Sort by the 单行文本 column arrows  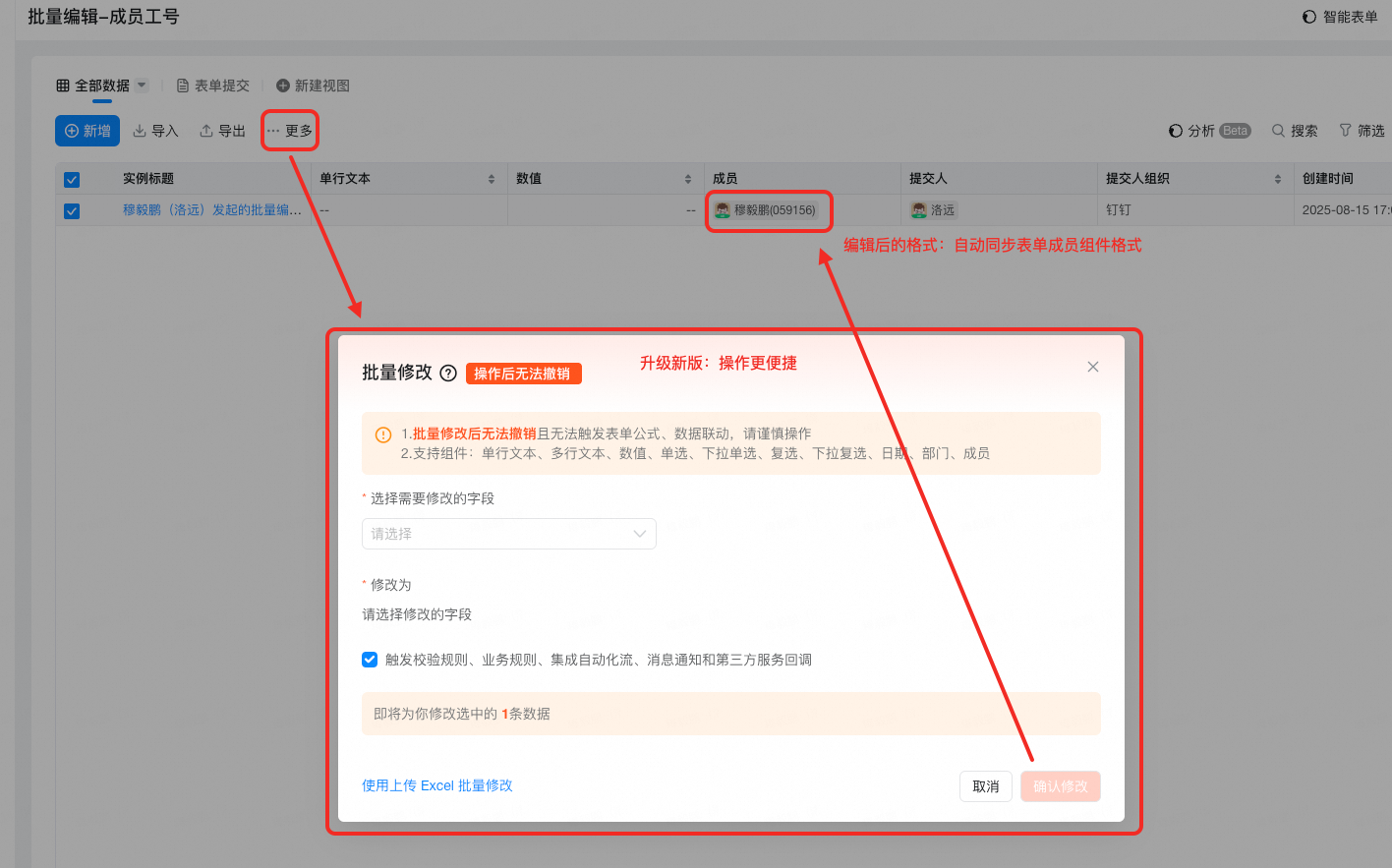[492, 179]
